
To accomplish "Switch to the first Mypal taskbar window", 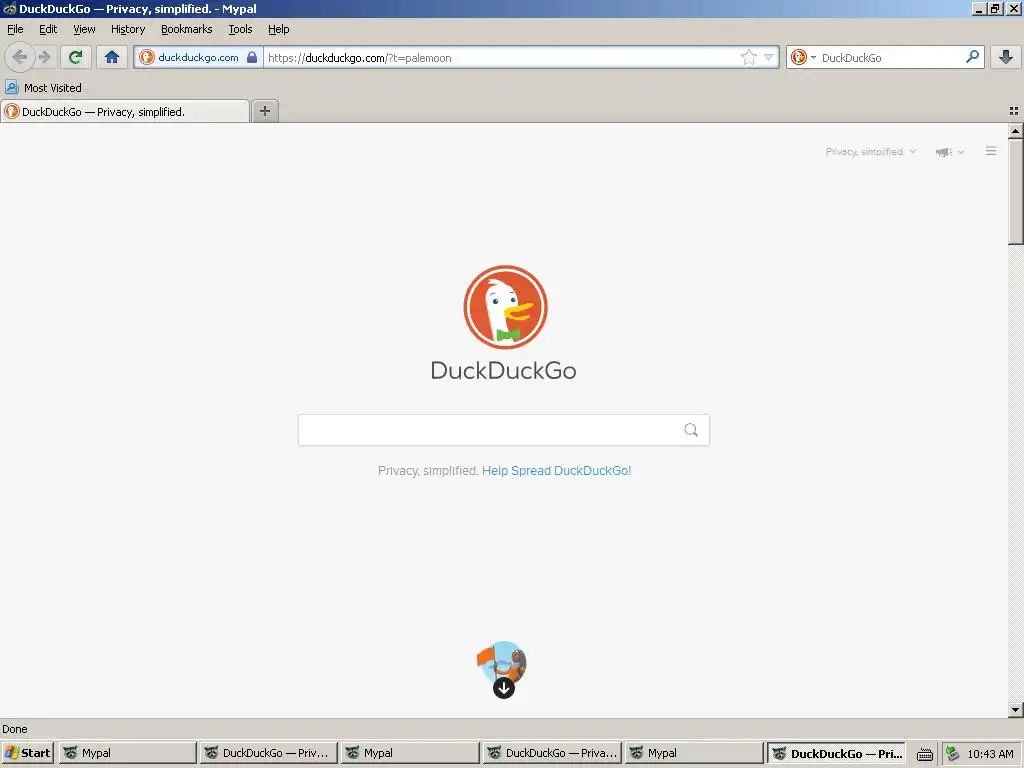I will tap(127, 753).
